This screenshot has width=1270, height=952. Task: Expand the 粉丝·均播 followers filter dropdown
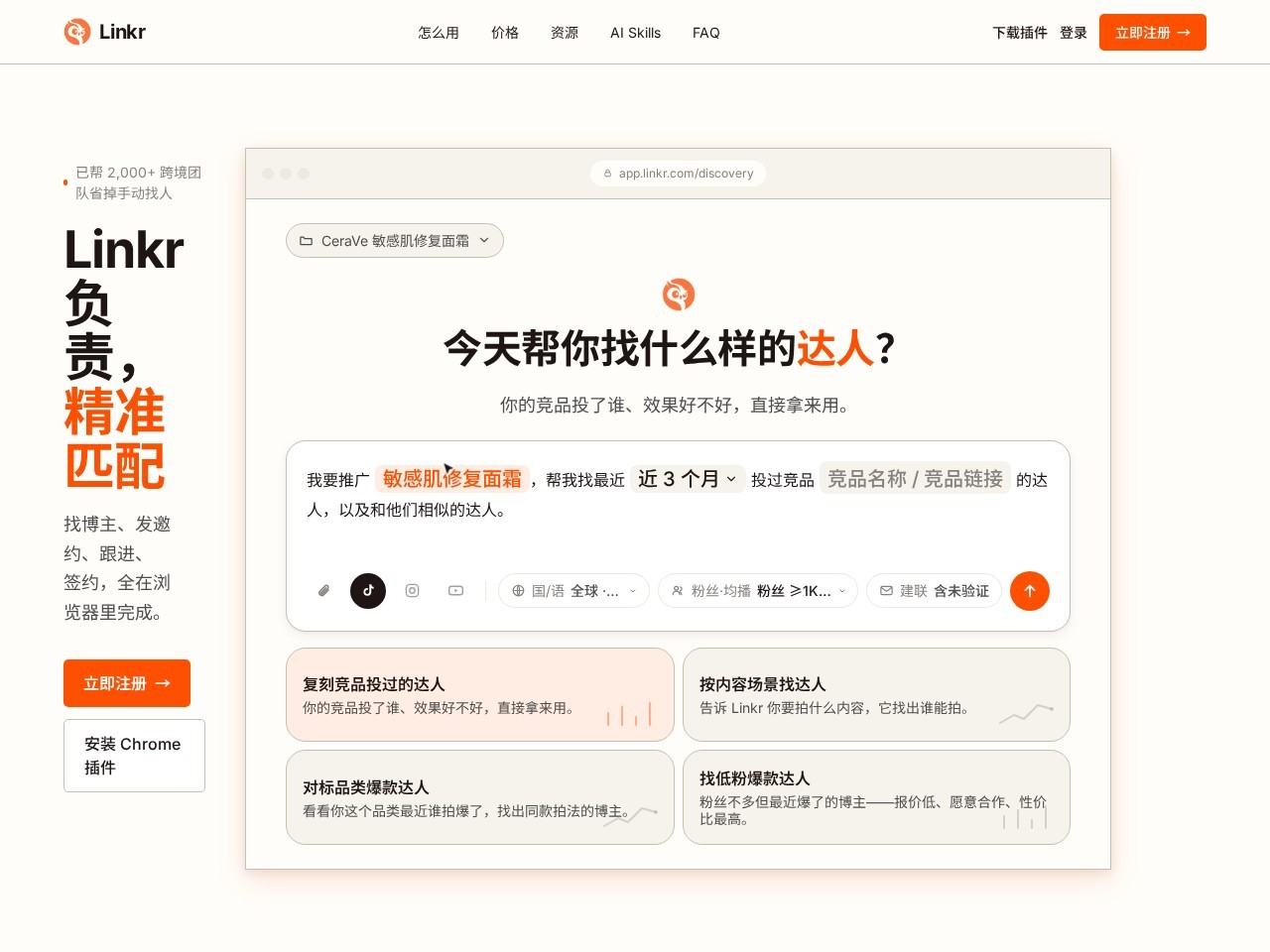pos(758,591)
